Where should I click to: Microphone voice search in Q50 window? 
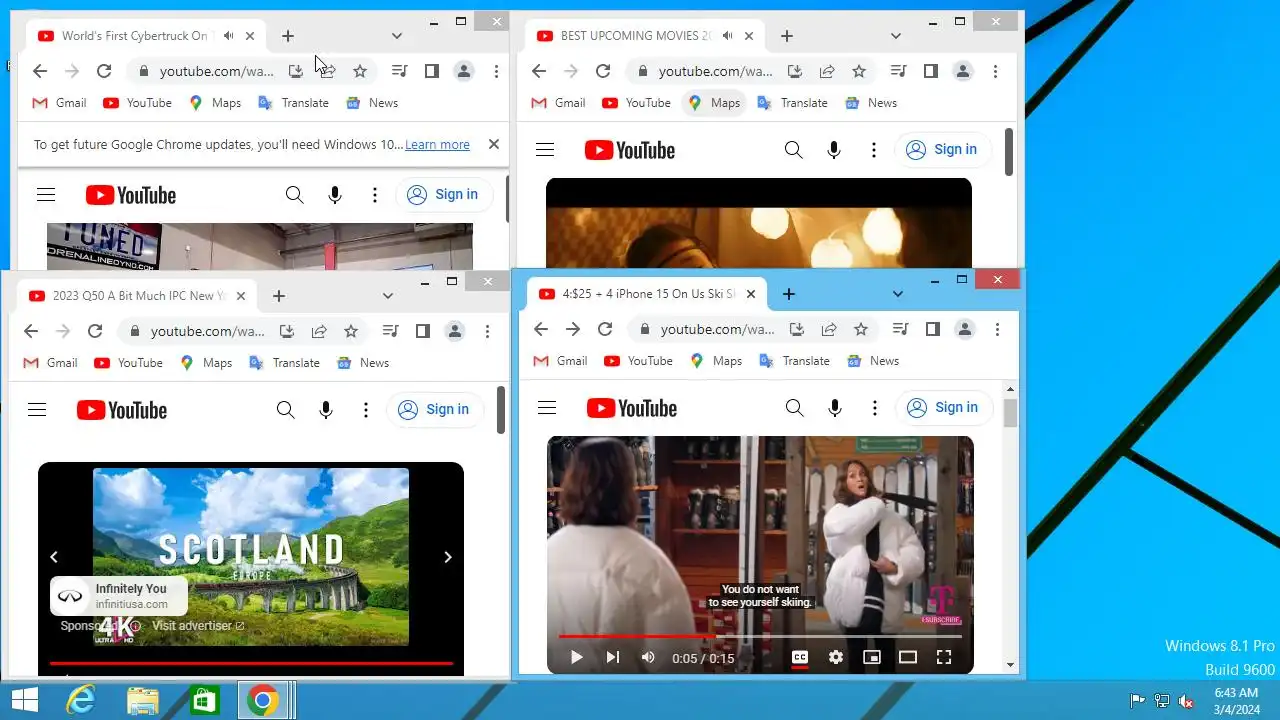326,410
